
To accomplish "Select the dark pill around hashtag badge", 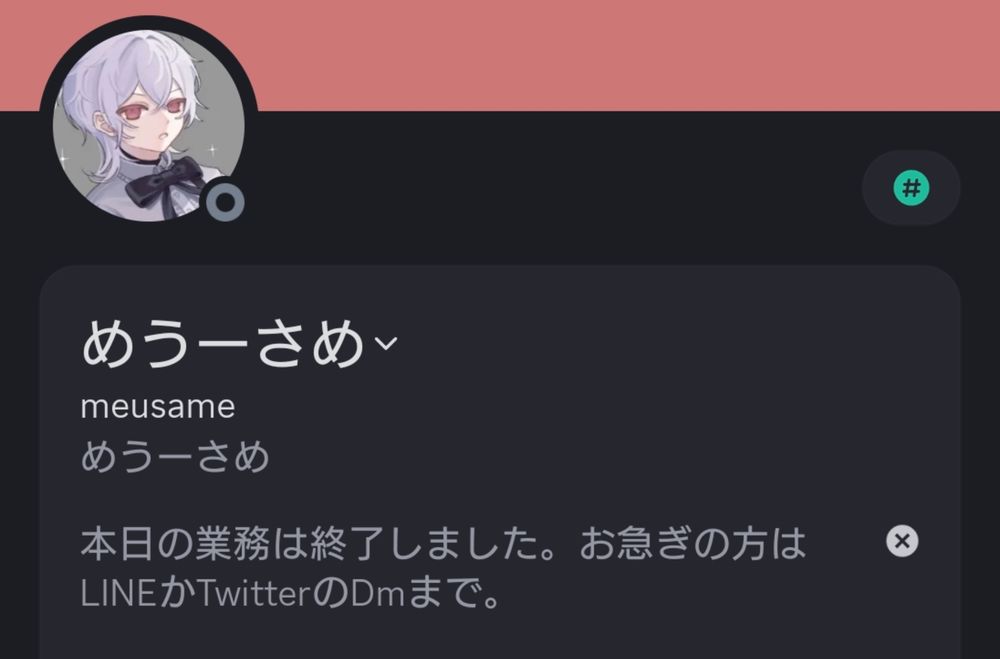I will point(911,188).
